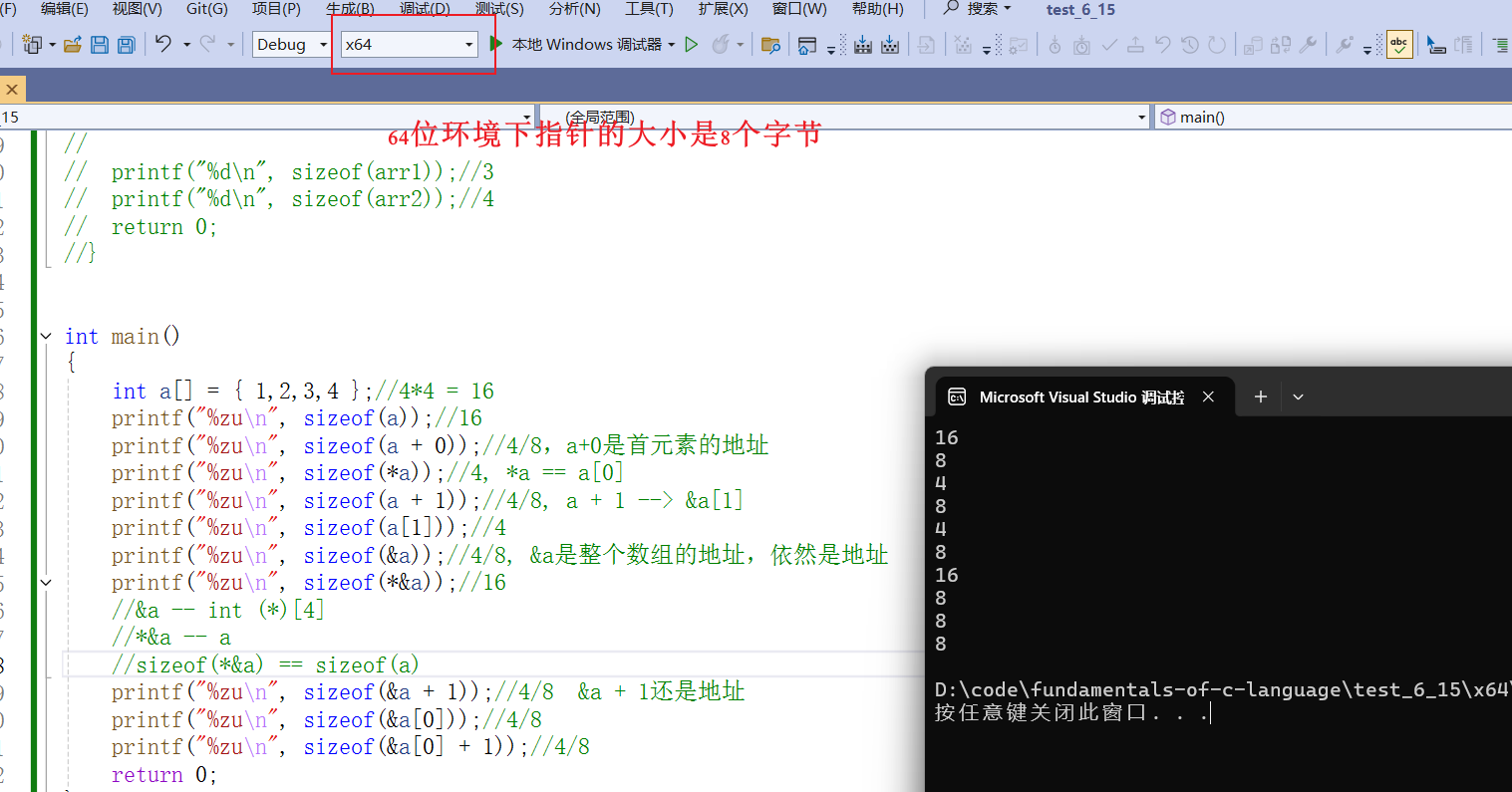Viewport: 1512px width, 792px height.
Task: Close the Microsoft Visual Studio debug console tab
Action: click(1208, 396)
